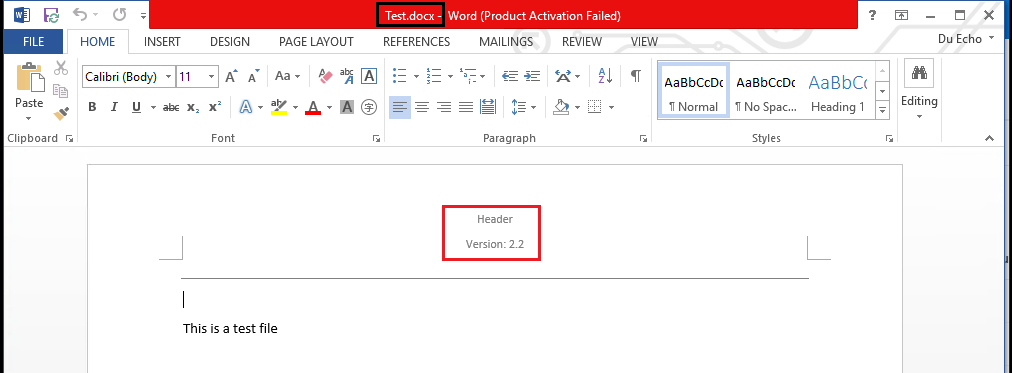This screenshot has height=373, width=1012.
Task: Switch to the MAILINGS tab
Action: pos(506,42)
